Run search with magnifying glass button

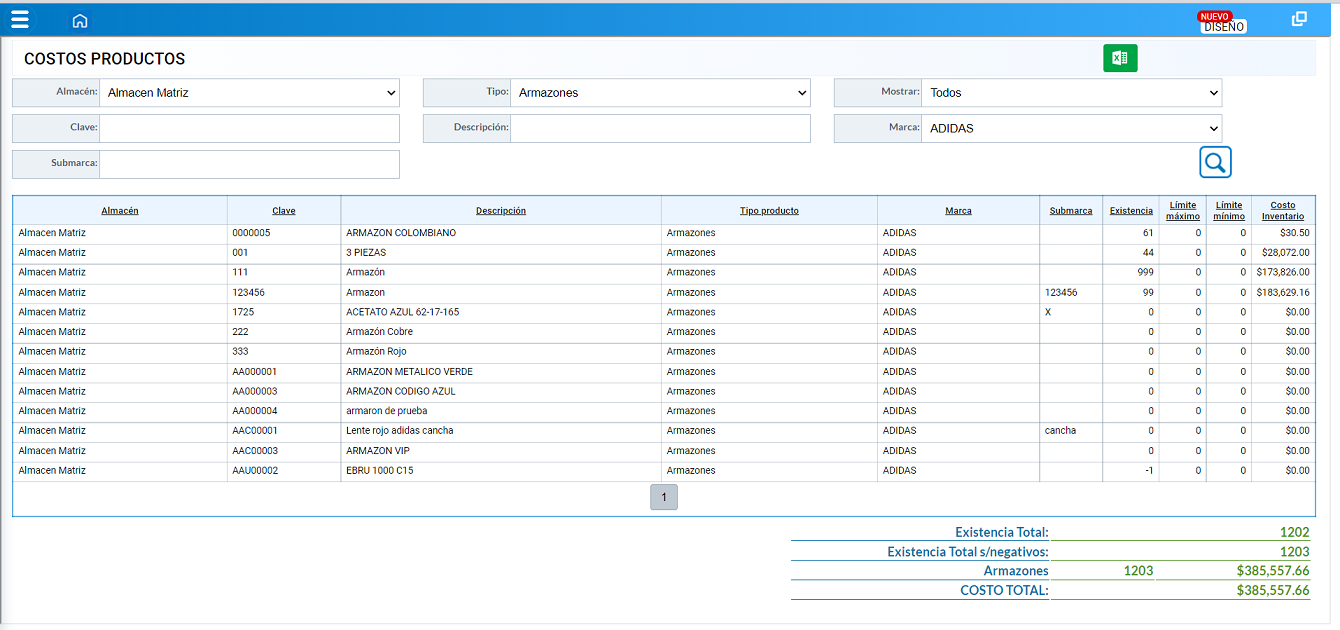(x=1215, y=162)
